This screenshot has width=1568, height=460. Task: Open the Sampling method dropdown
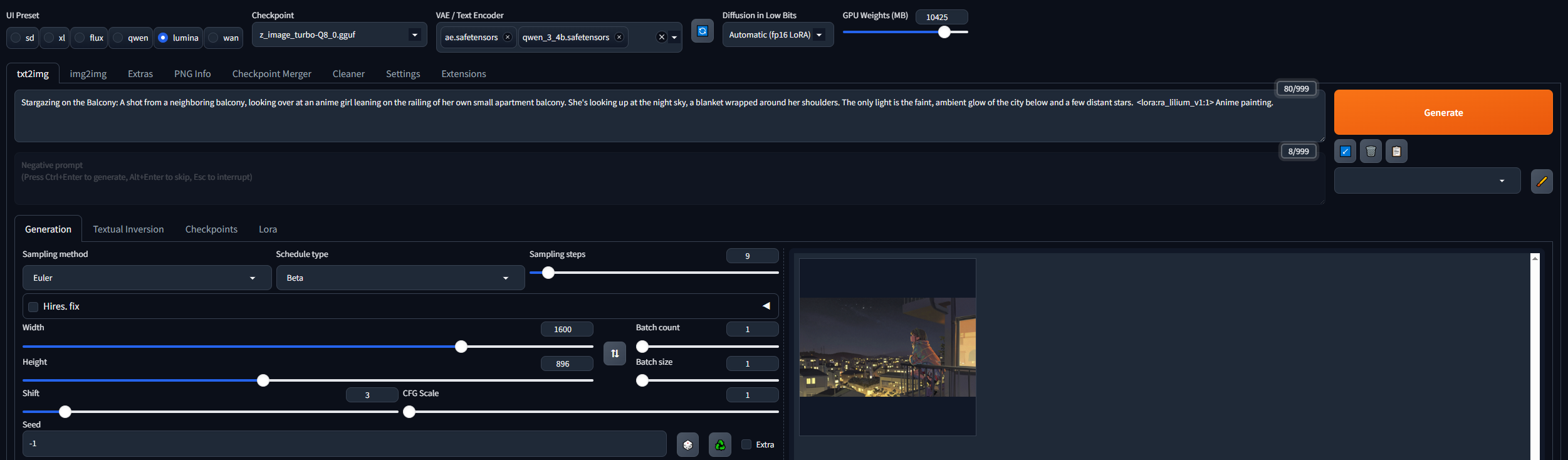pyautogui.click(x=147, y=278)
